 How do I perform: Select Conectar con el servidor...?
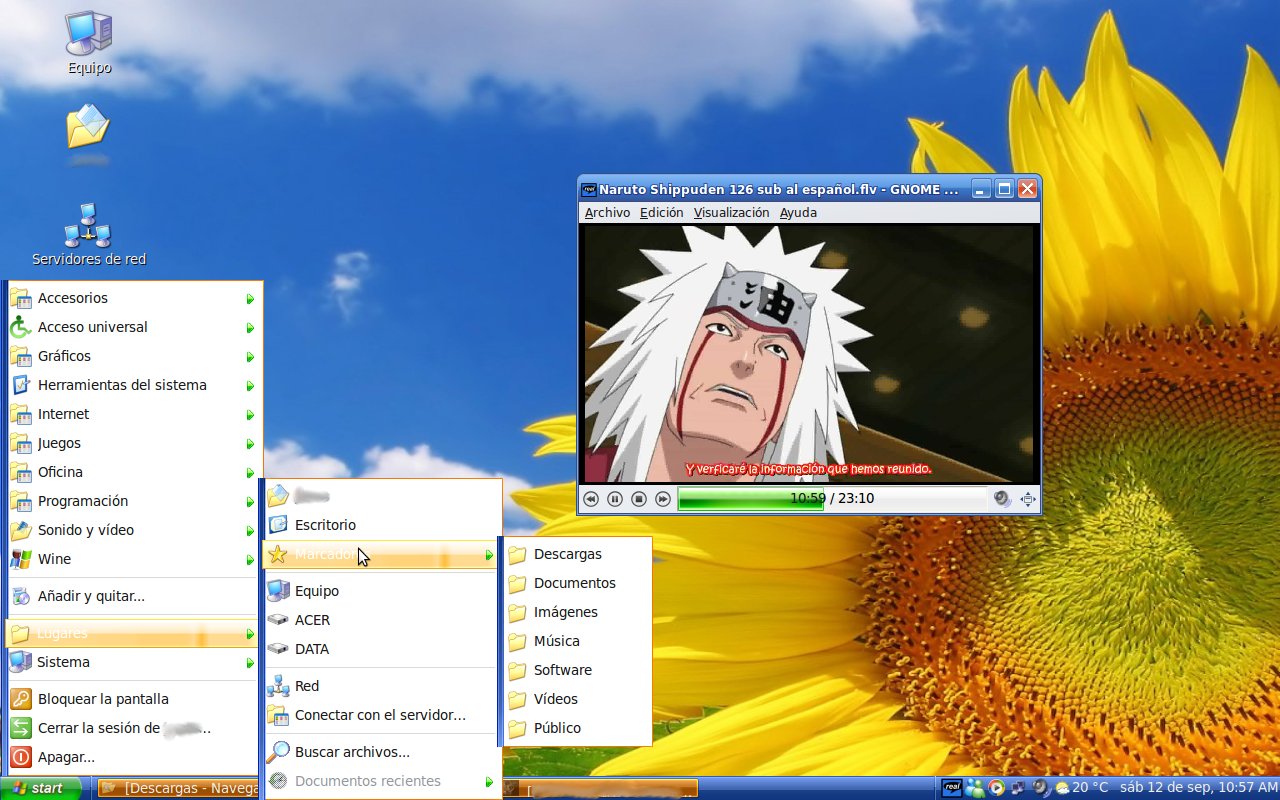click(380, 715)
